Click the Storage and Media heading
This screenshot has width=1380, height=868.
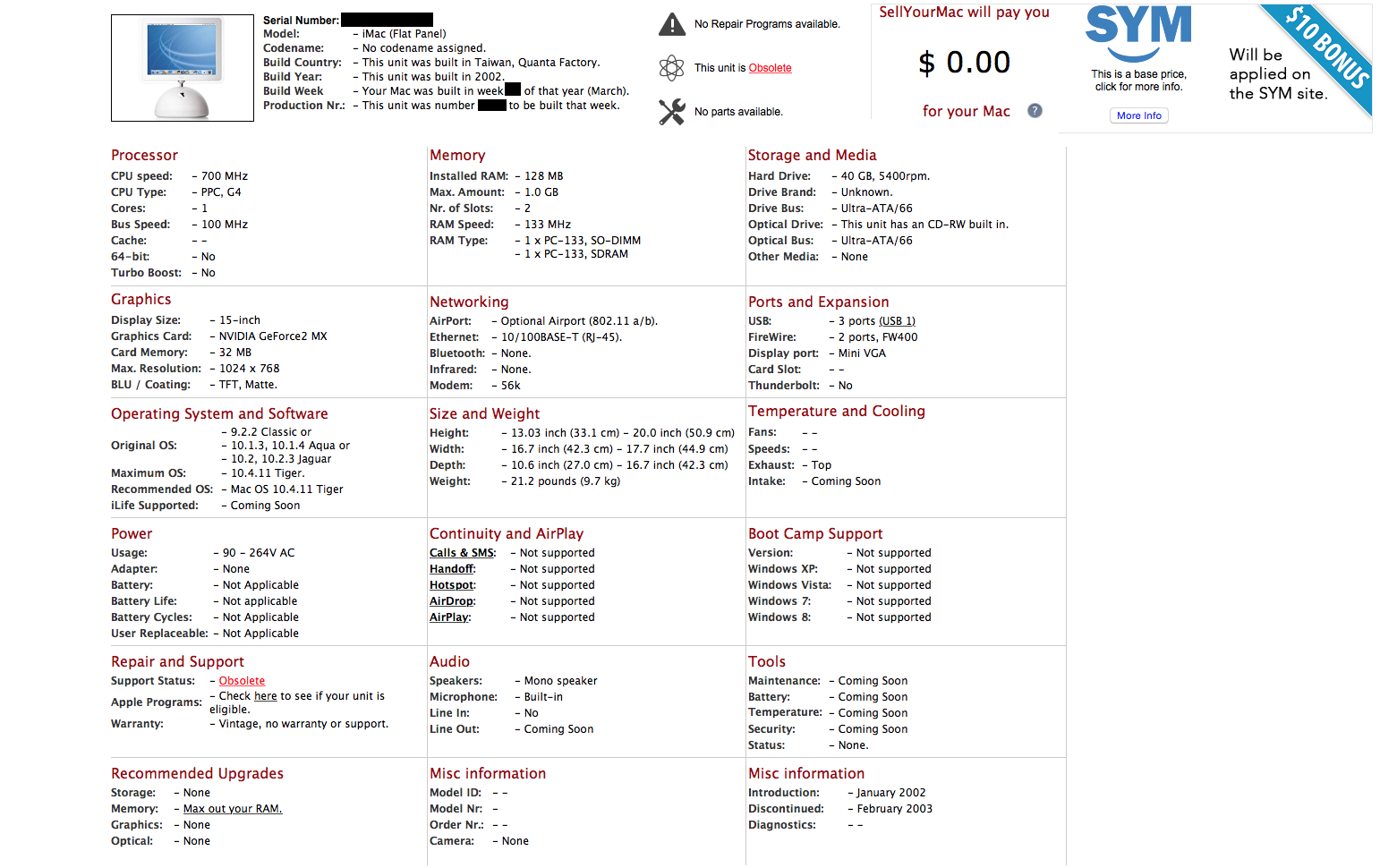click(812, 156)
